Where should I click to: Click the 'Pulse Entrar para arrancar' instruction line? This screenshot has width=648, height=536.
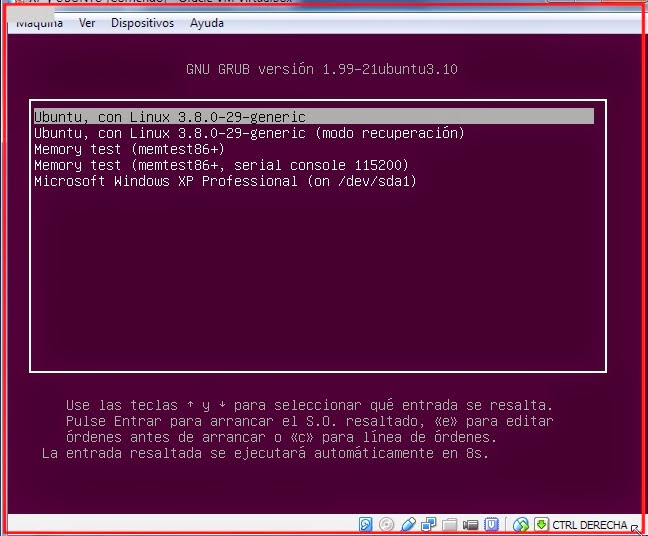[x=309, y=421]
